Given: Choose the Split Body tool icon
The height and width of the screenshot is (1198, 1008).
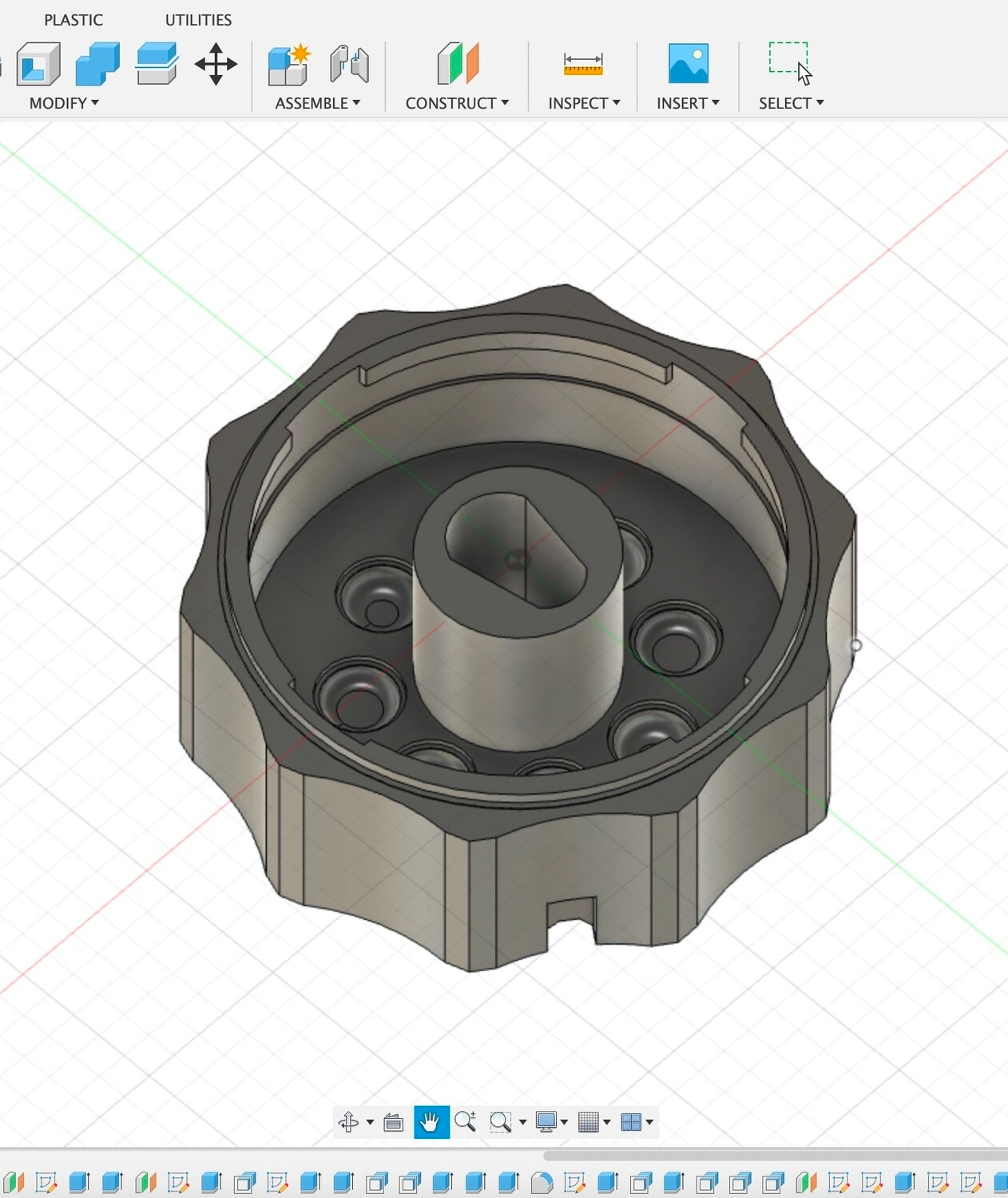Looking at the screenshot, I should (x=157, y=64).
